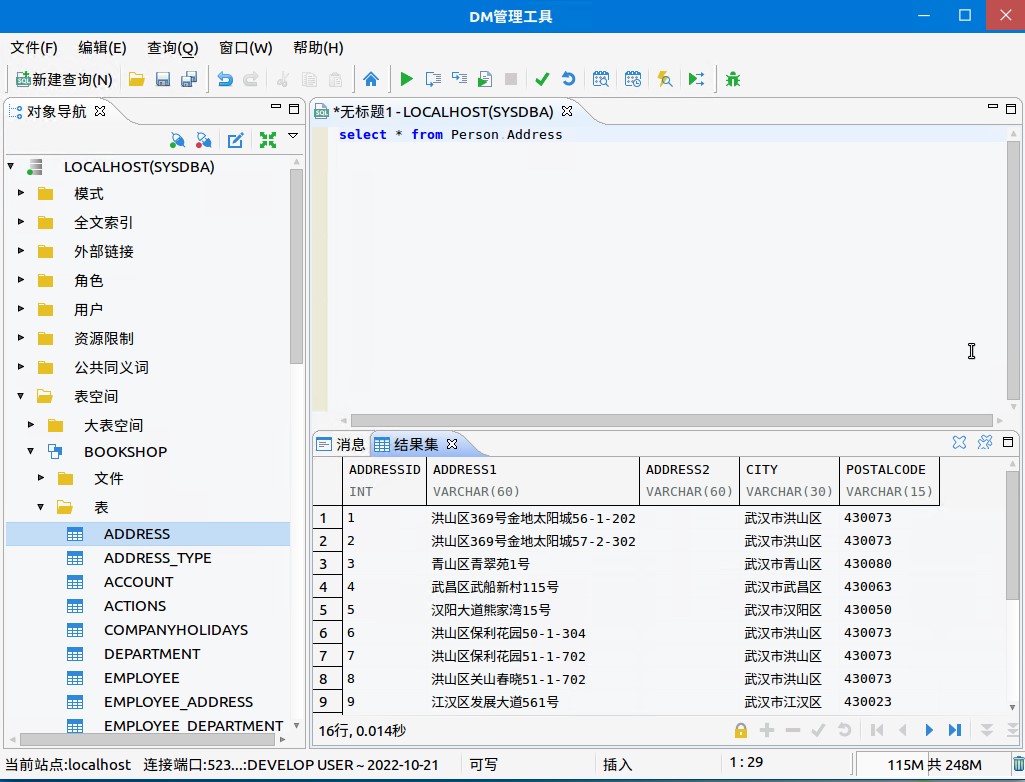Maximize the result panel square icon
Viewport: 1025px width, 782px height.
tap(1008, 443)
